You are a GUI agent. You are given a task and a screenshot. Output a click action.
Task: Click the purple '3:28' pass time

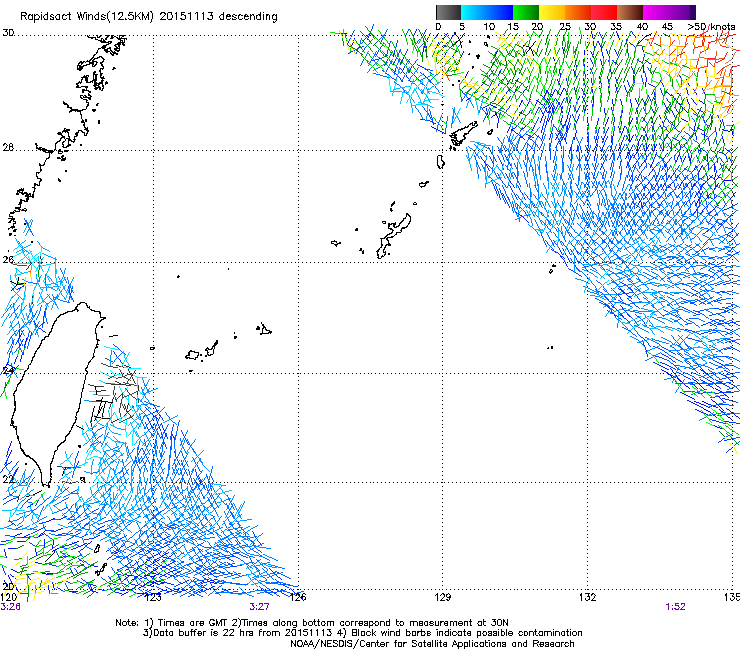tap(10, 607)
